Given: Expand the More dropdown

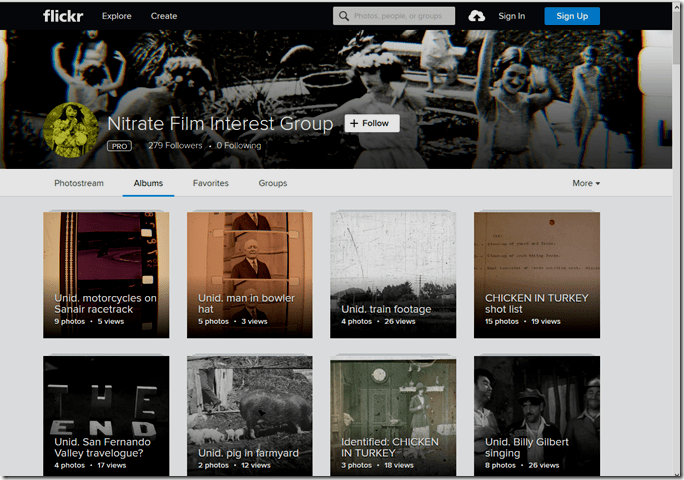Looking at the screenshot, I should (586, 183).
